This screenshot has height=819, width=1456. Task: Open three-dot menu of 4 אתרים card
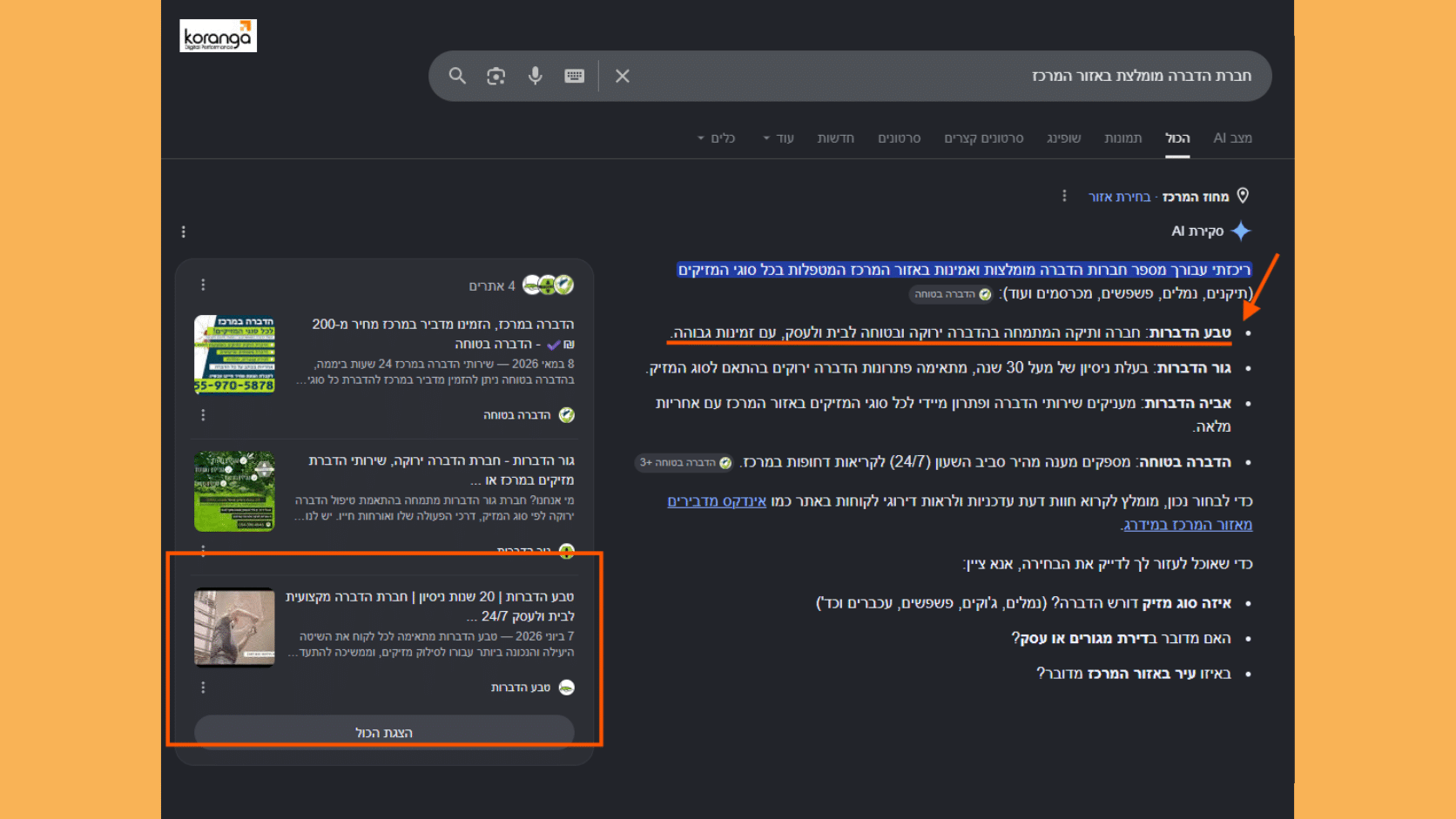coord(203,285)
